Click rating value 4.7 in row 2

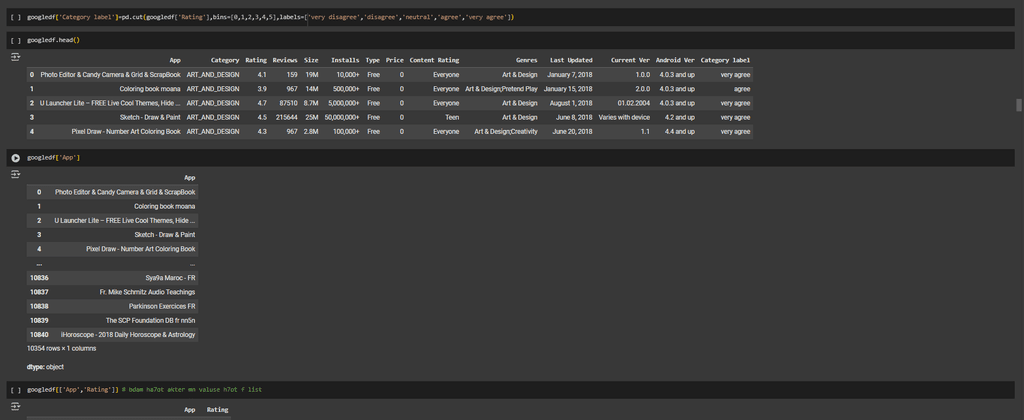261,103
